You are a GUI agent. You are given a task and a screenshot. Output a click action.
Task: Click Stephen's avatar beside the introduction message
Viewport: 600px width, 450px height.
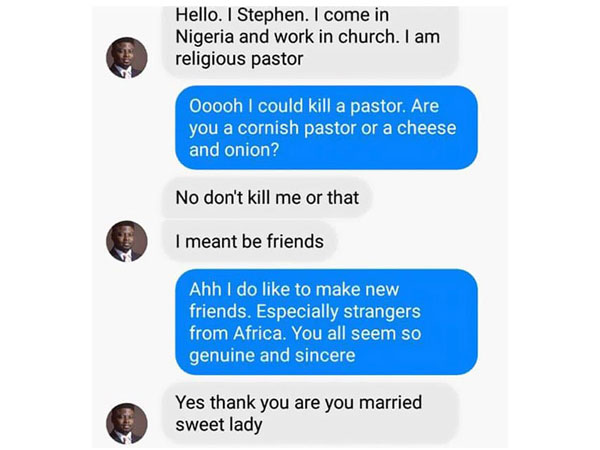(127, 58)
